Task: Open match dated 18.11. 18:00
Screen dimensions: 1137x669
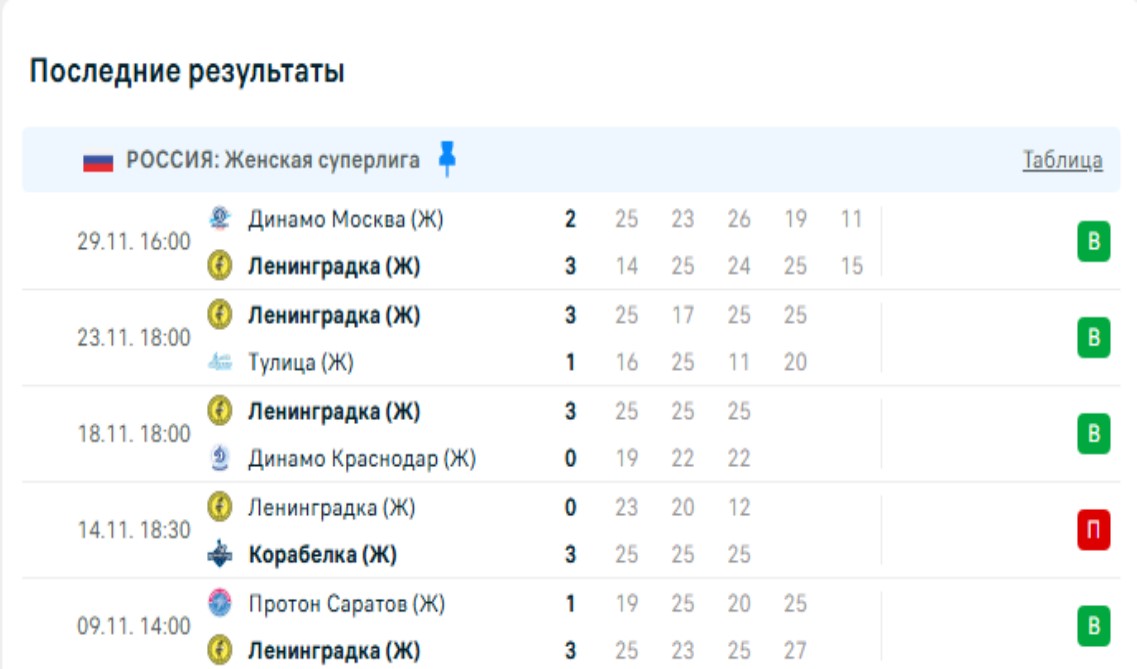Action: (x=134, y=435)
